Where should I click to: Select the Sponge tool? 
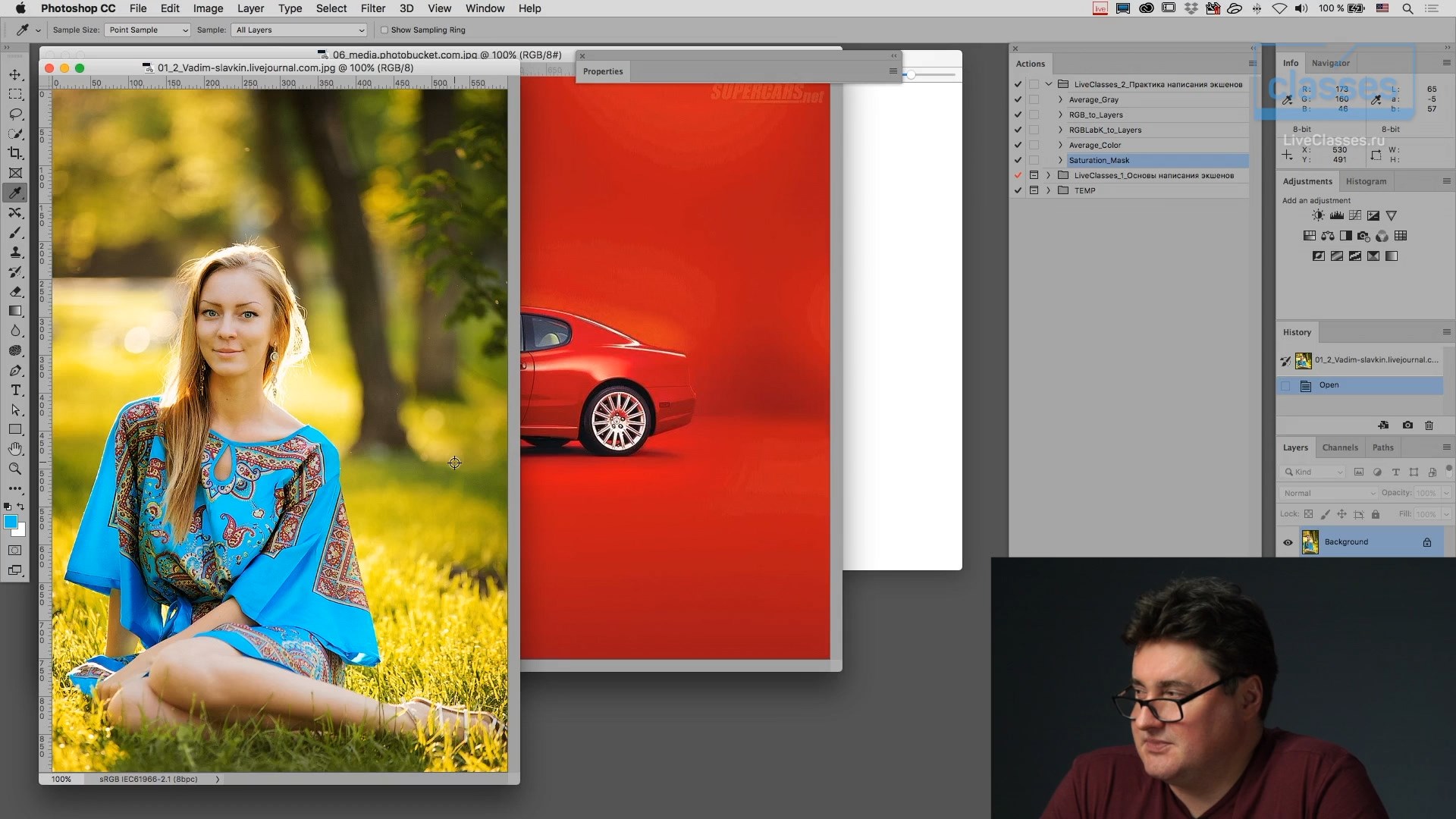coord(15,350)
